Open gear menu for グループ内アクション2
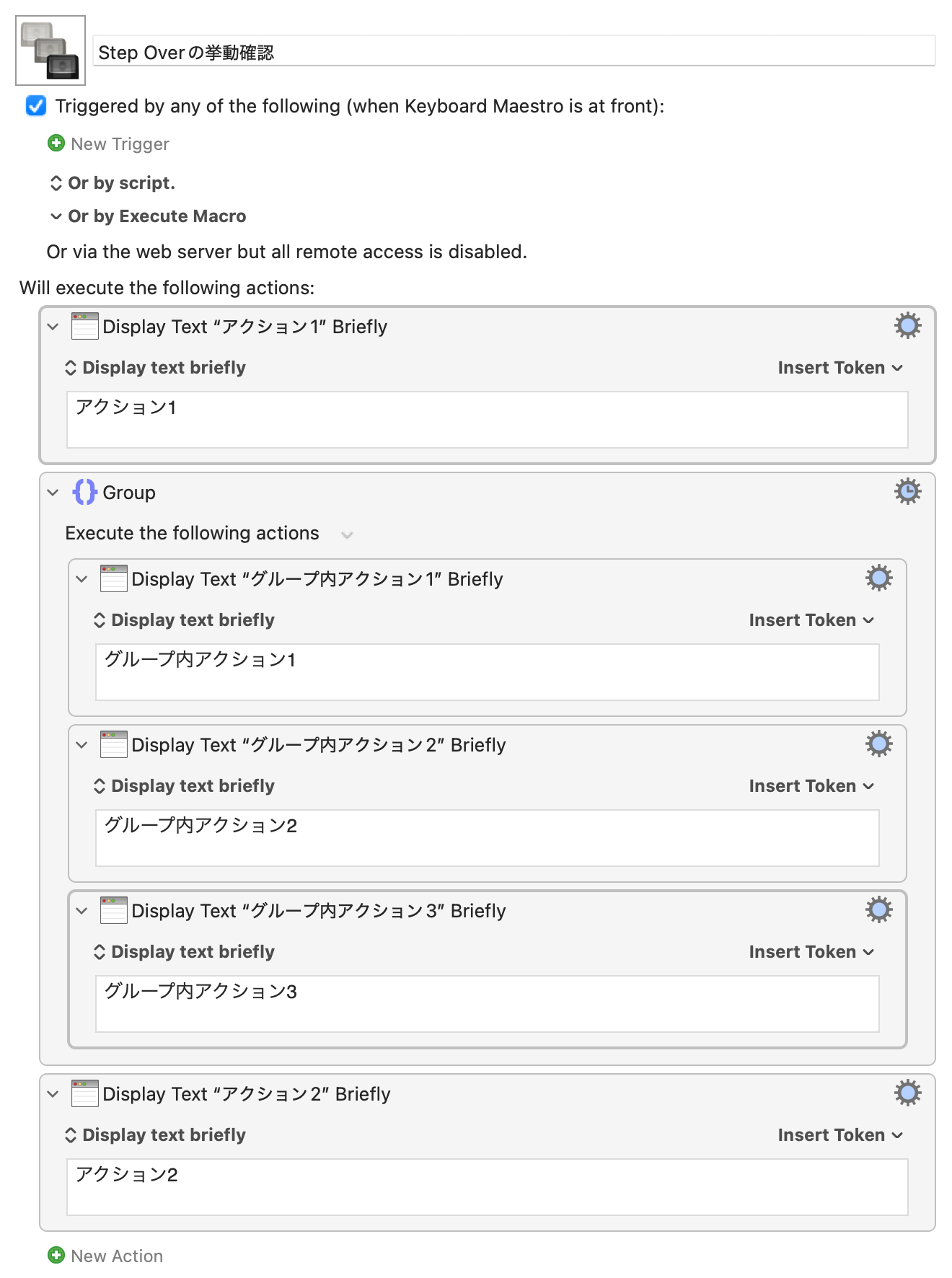 pos(878,744)
